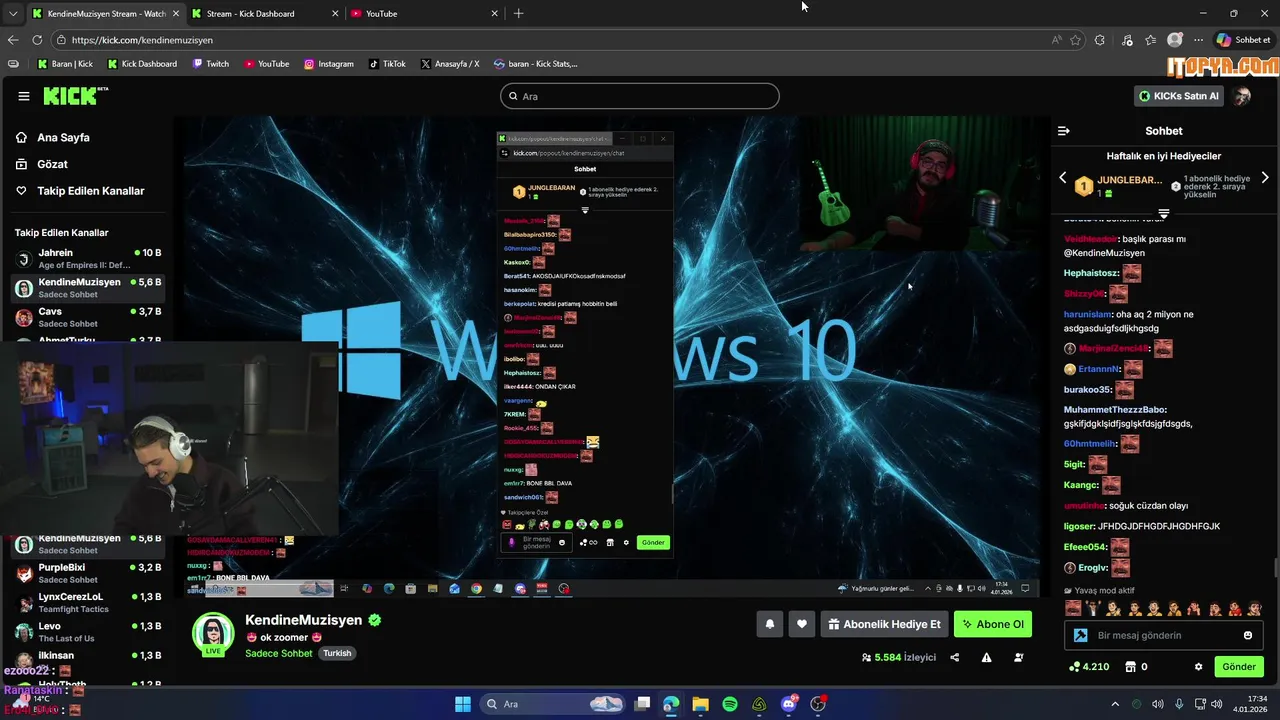Show previous weekly gifter with left chevron
The height and width of the screenshot is (720, 1280).
[x=1063, y=178]
